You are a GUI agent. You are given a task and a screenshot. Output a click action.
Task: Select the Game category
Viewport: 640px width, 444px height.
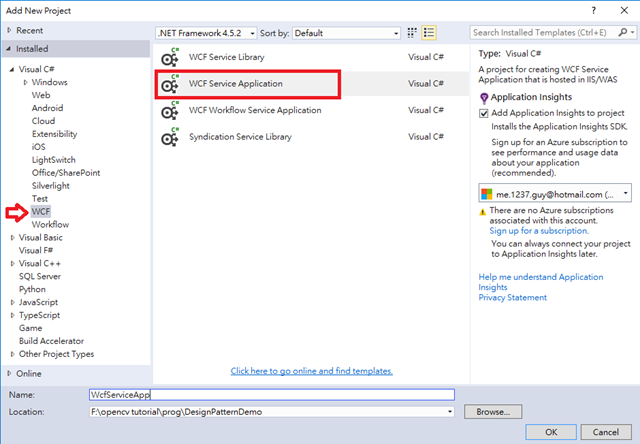click(x=30, y=328)
